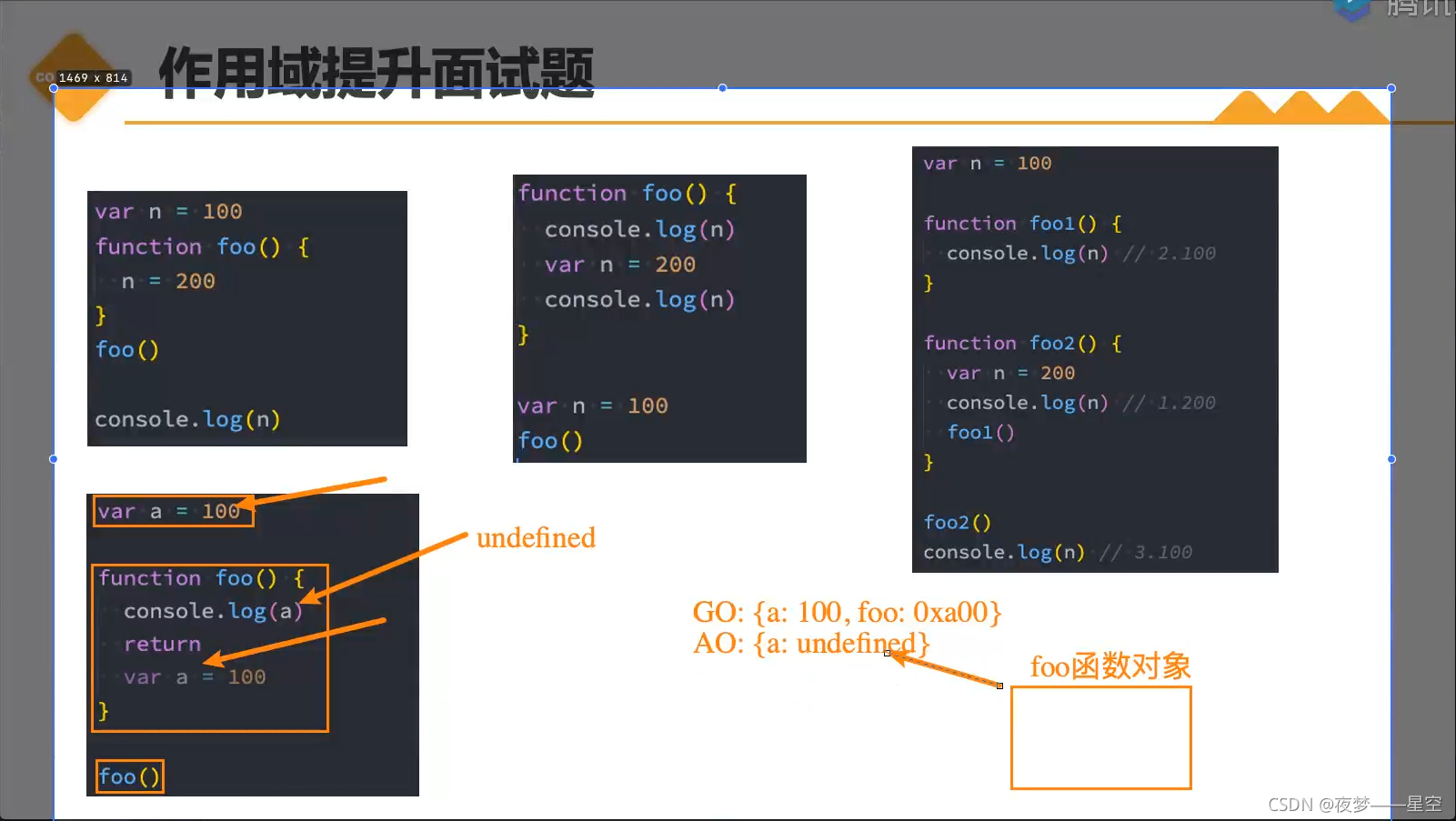Click the top-right corner selection handle
1456x821 pixels.
point(1391,88)
